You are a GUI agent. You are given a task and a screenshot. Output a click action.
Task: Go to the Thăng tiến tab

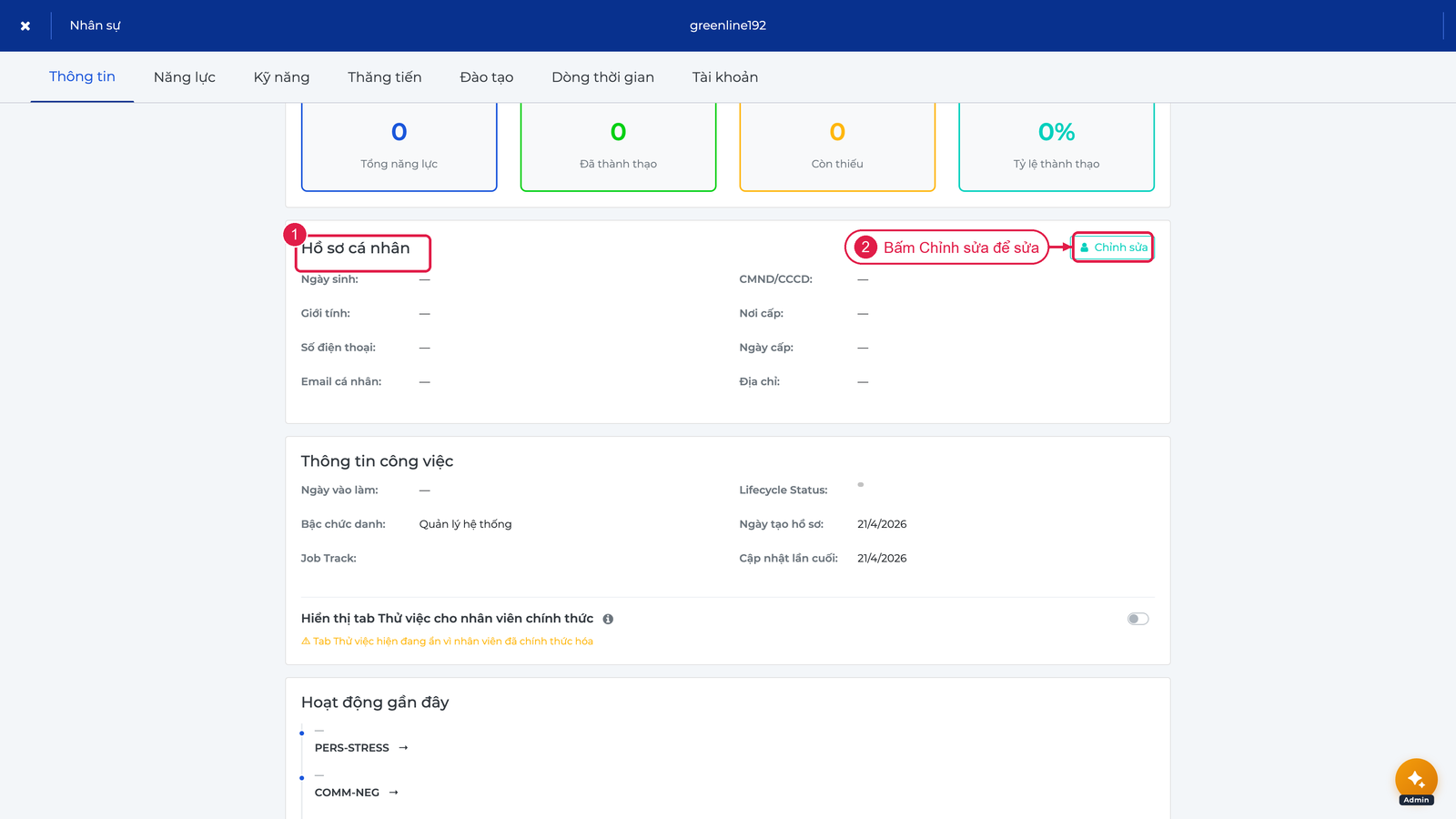(x=385, y=77)
